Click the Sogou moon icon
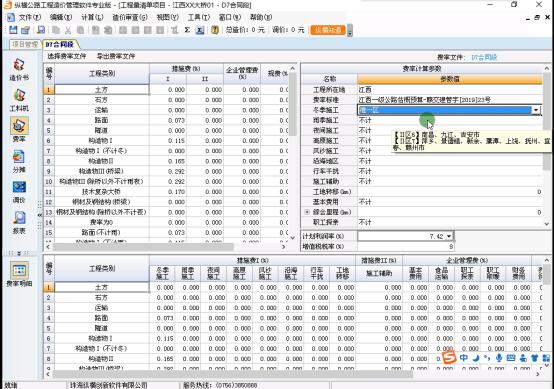Image resolution: width=554 pixels, height=389 pixels. click(x=476, y=358)
